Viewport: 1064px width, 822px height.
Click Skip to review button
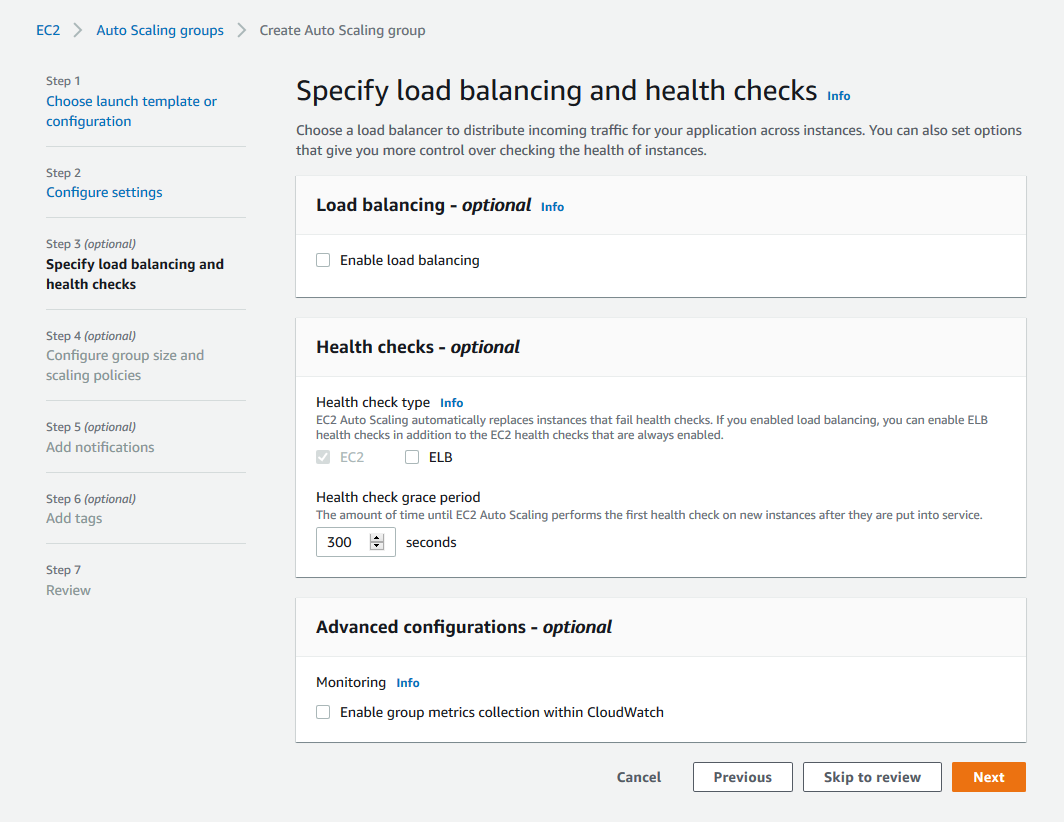click(x=872, y=777)
